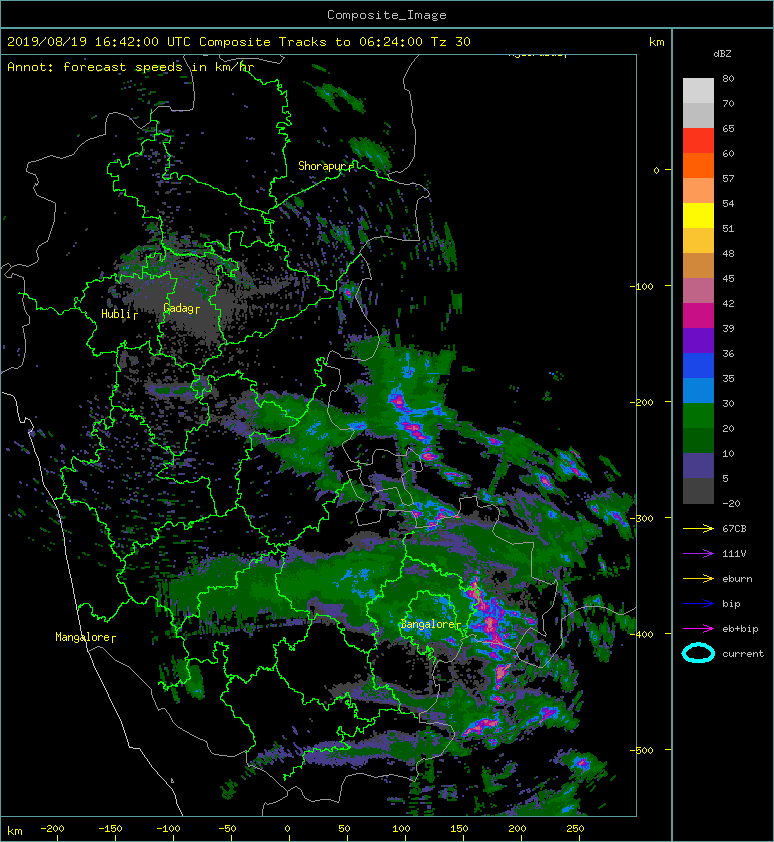Click the -20 dBZ legend value
This screenshot has height=842, width=774.
(731, 504)
